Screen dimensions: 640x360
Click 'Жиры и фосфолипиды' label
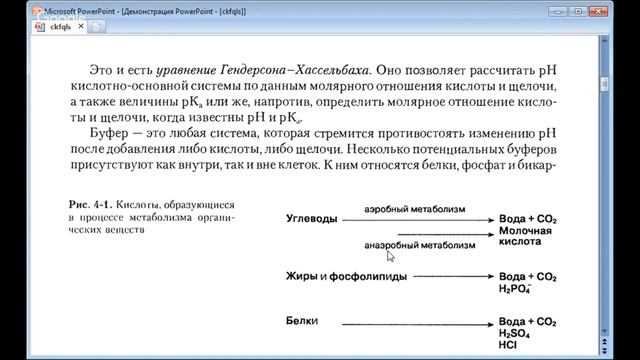pos(346,276)
